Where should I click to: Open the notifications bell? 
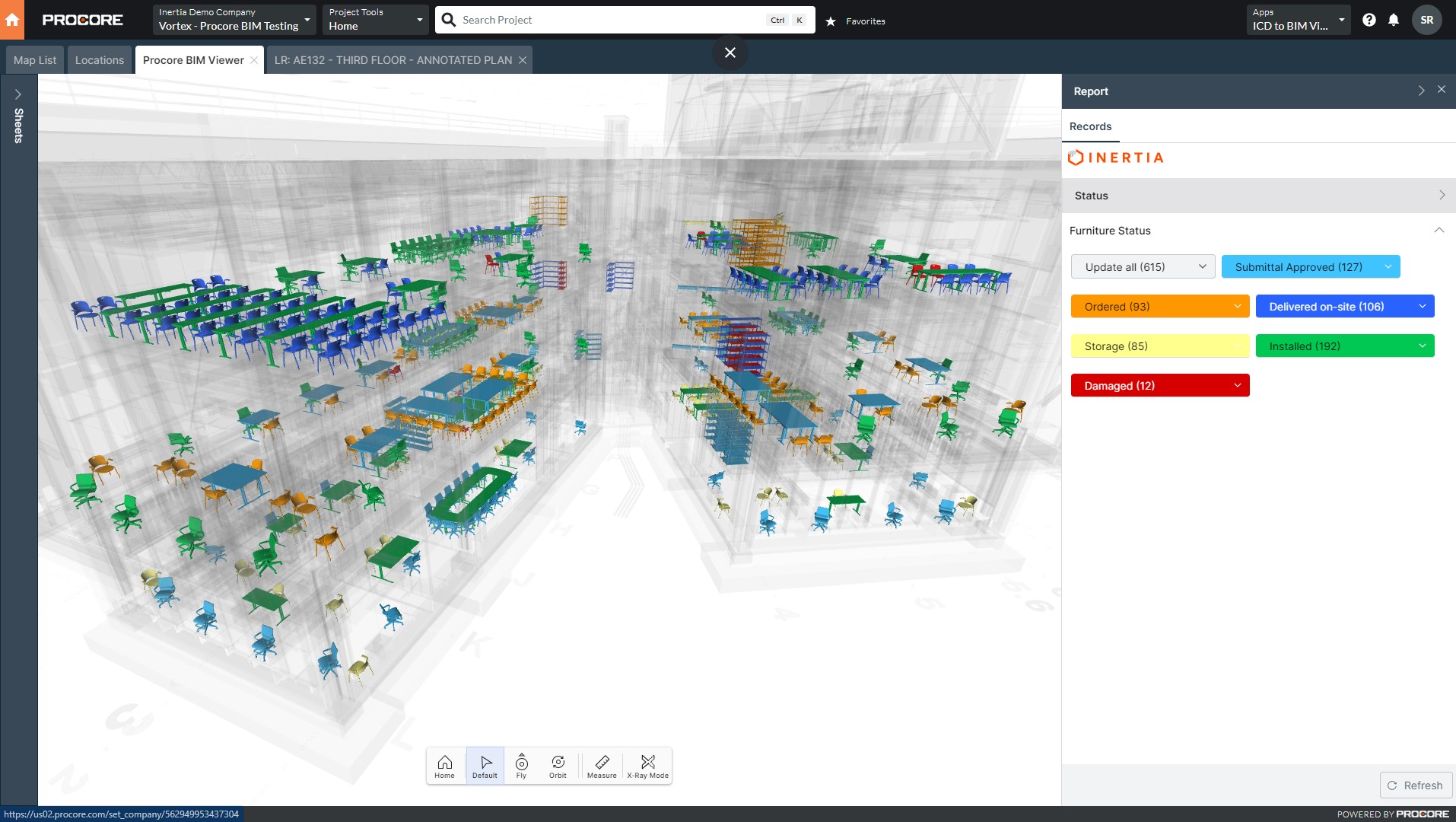click(x=1393, y=20)
